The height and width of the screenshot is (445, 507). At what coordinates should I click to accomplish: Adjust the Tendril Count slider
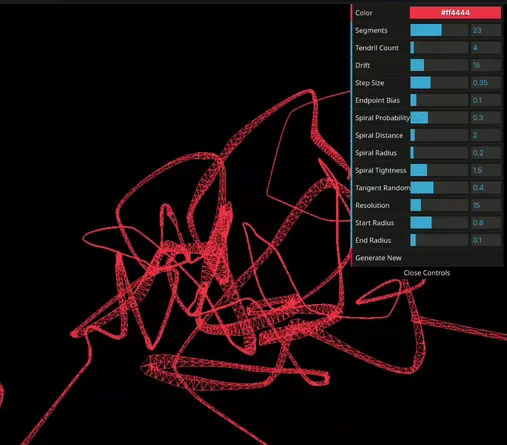tap(439, 48)
